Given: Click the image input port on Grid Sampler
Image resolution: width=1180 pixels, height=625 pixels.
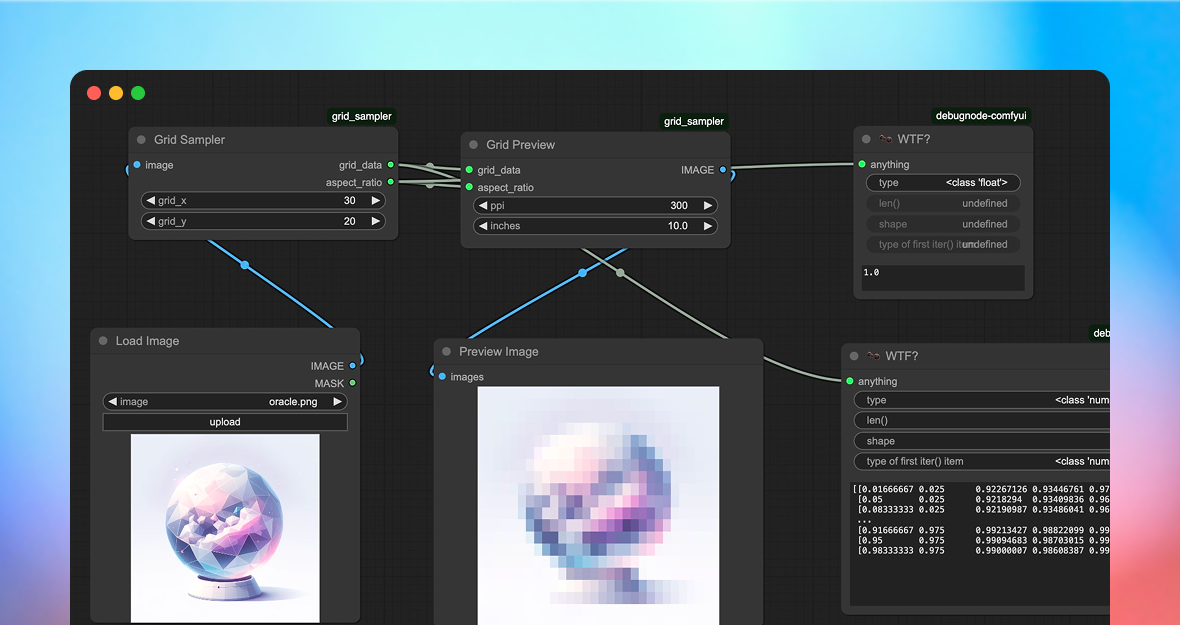Looking at the screenshot, I should click(x=137, y=165).
